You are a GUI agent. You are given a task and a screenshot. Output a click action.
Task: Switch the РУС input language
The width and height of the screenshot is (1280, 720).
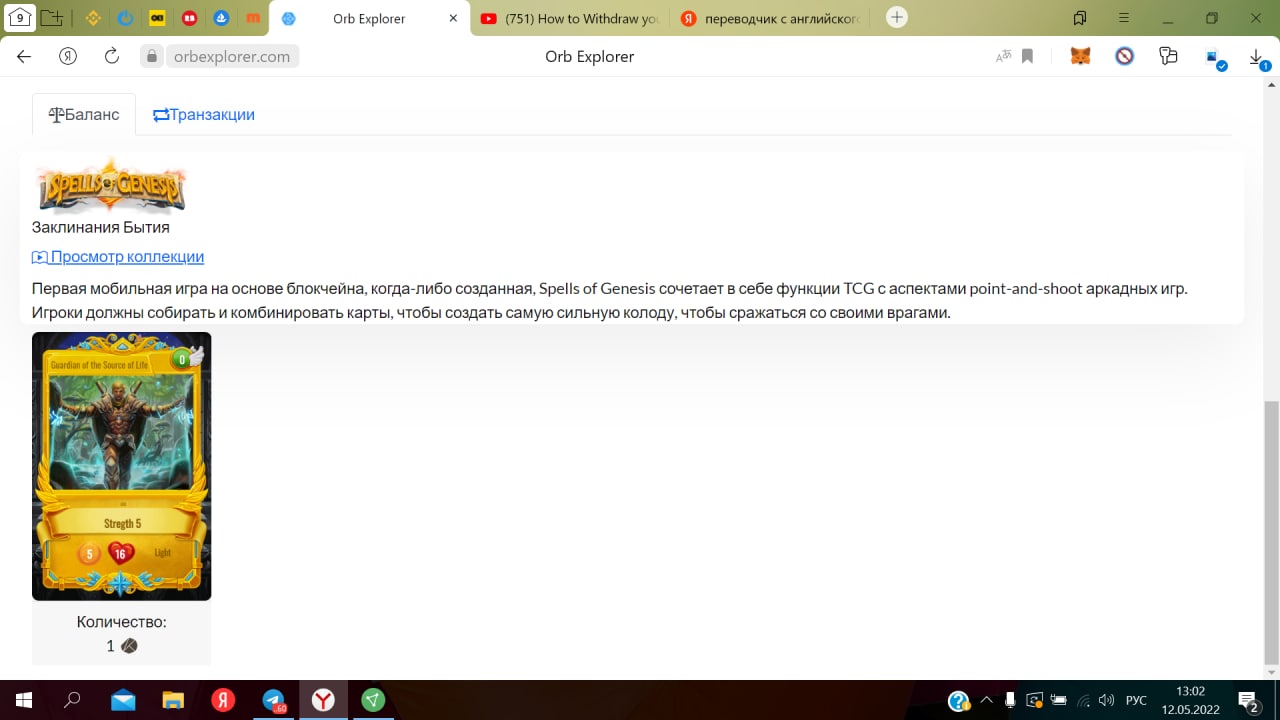[1137, 700]
